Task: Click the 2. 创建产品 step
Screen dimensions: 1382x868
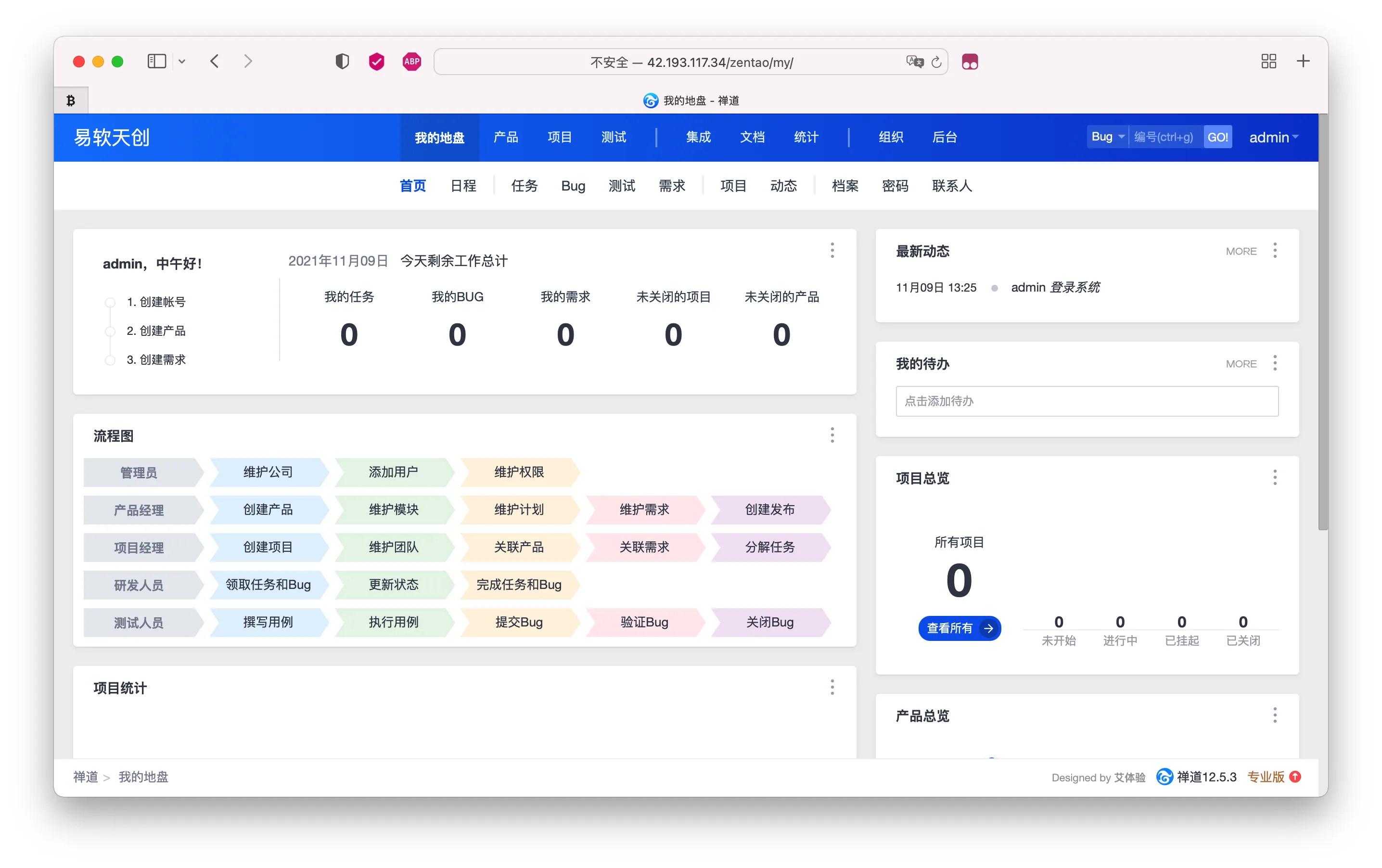Action: (156, 331)
